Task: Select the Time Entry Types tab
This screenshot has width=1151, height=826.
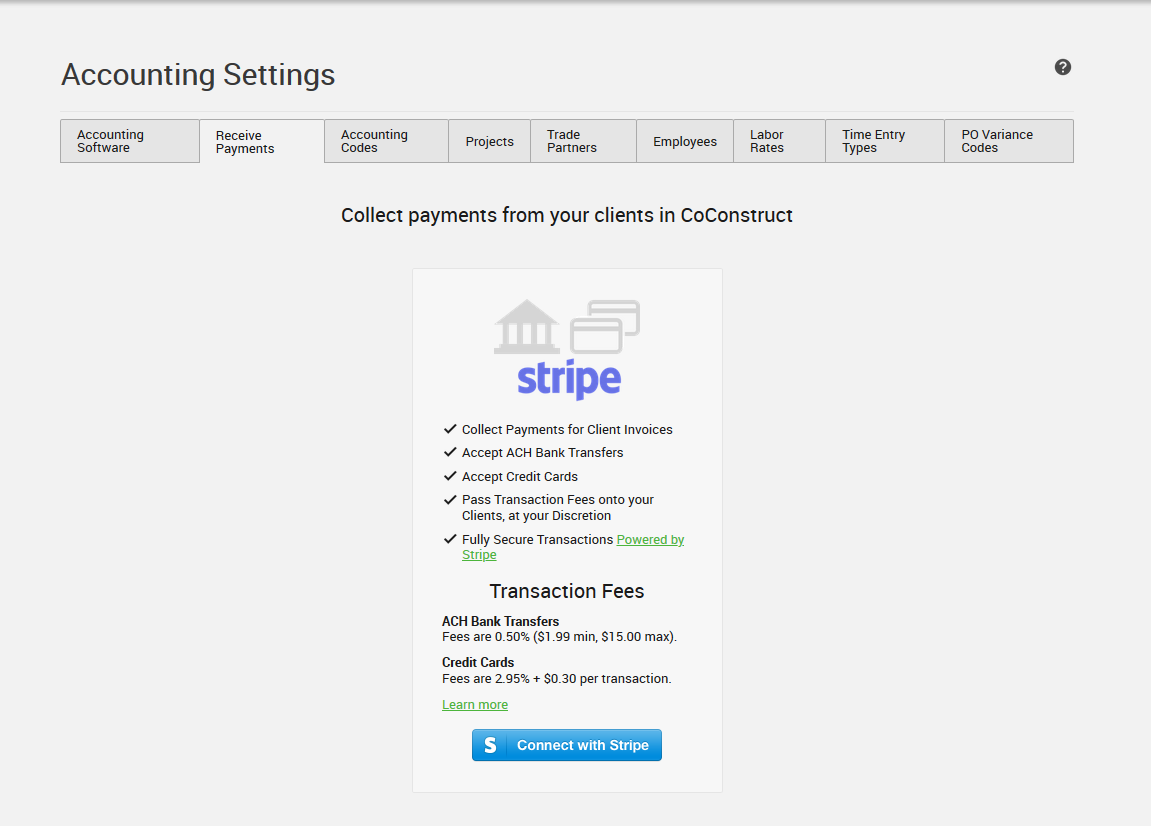Action: click(885, 141)
